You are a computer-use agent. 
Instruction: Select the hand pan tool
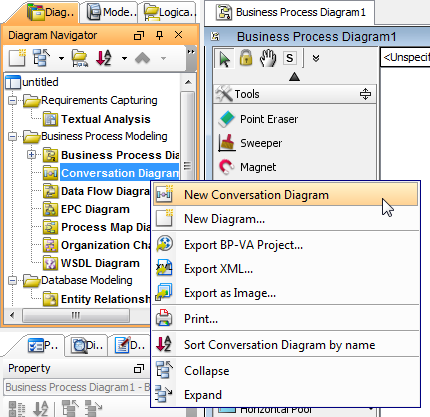point(268,58)
